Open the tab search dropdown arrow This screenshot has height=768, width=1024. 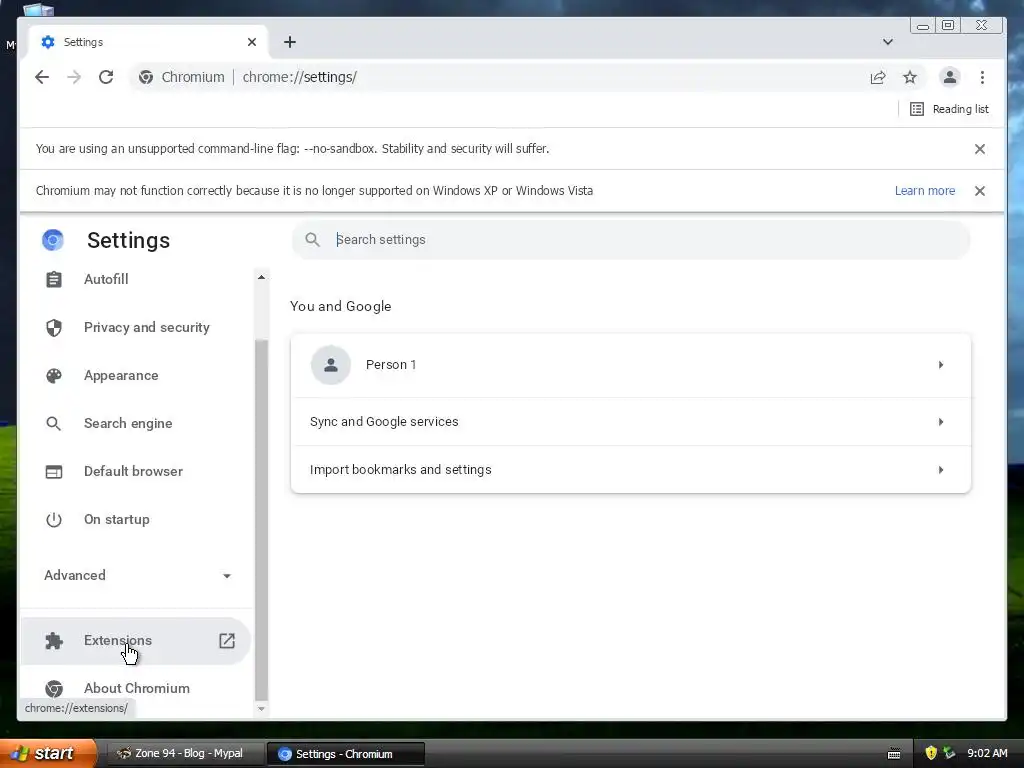(x=888, y=42)
